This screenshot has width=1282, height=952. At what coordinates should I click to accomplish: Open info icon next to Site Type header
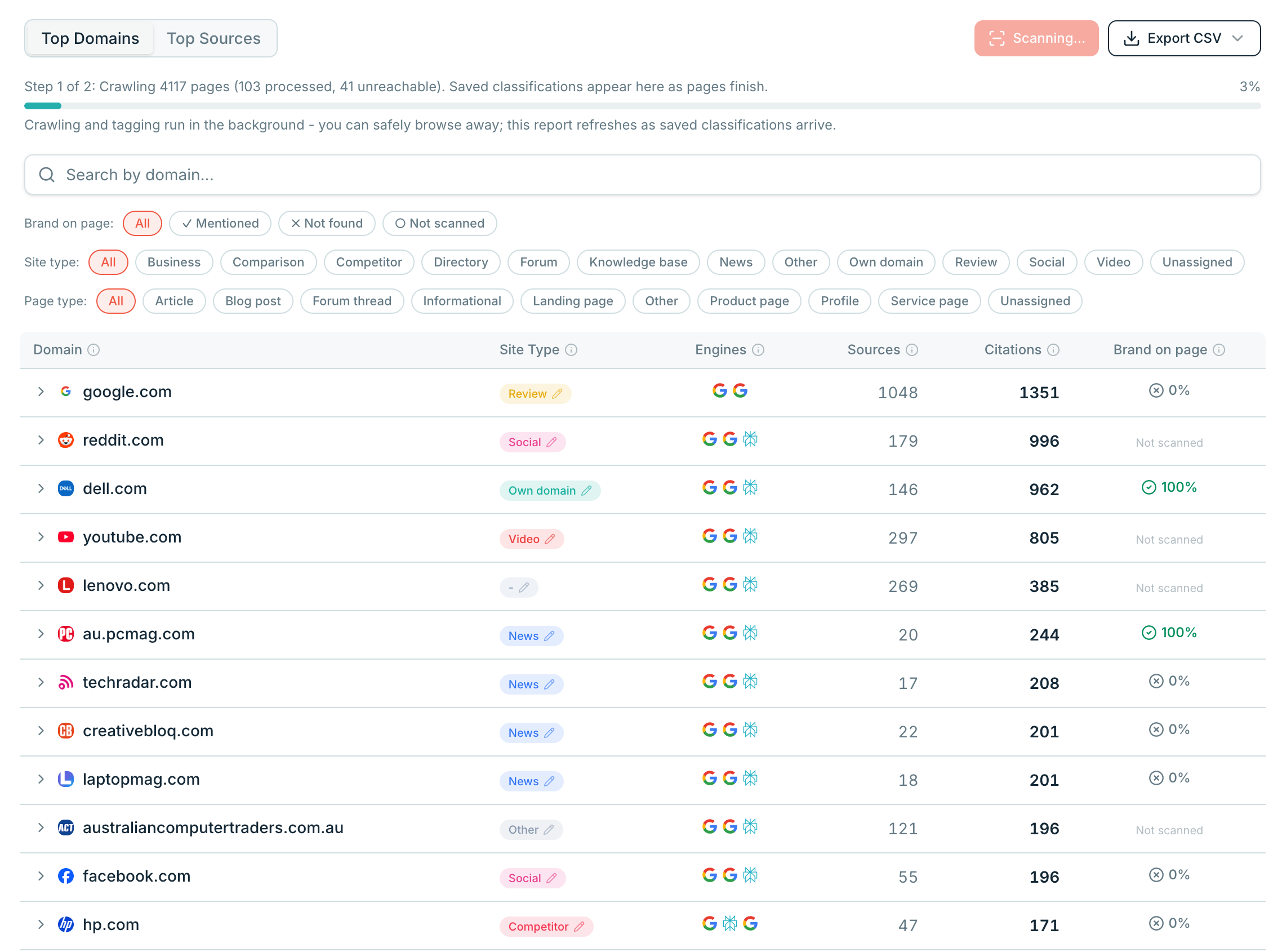(x=571, y=350)
